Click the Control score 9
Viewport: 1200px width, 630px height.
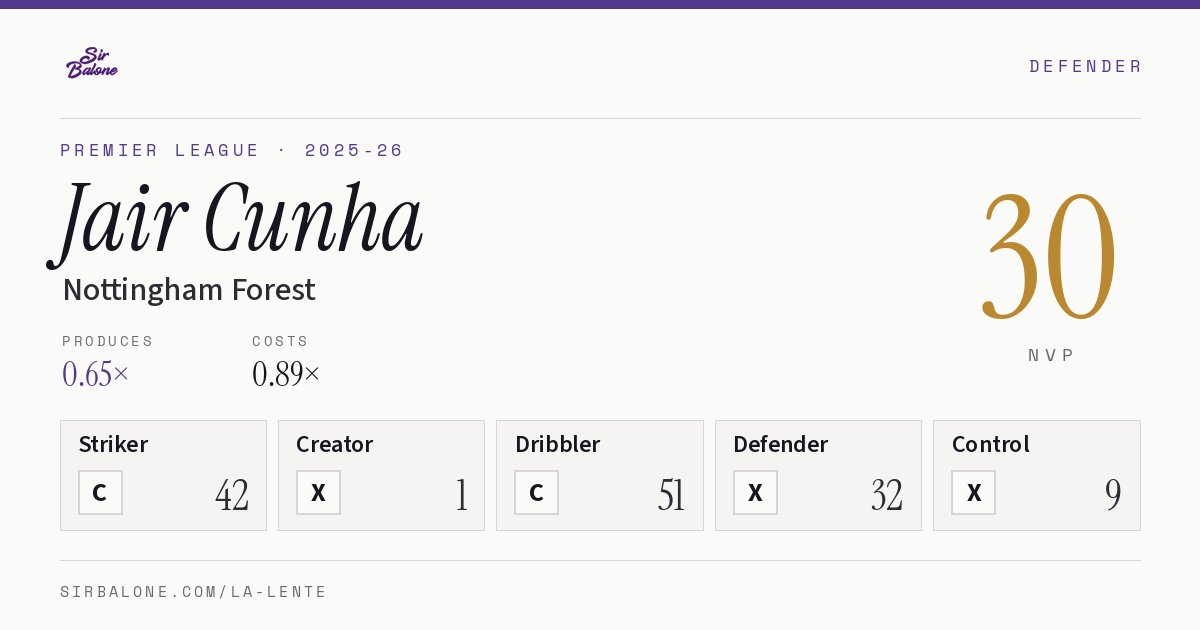click(x=1113, y=495)
